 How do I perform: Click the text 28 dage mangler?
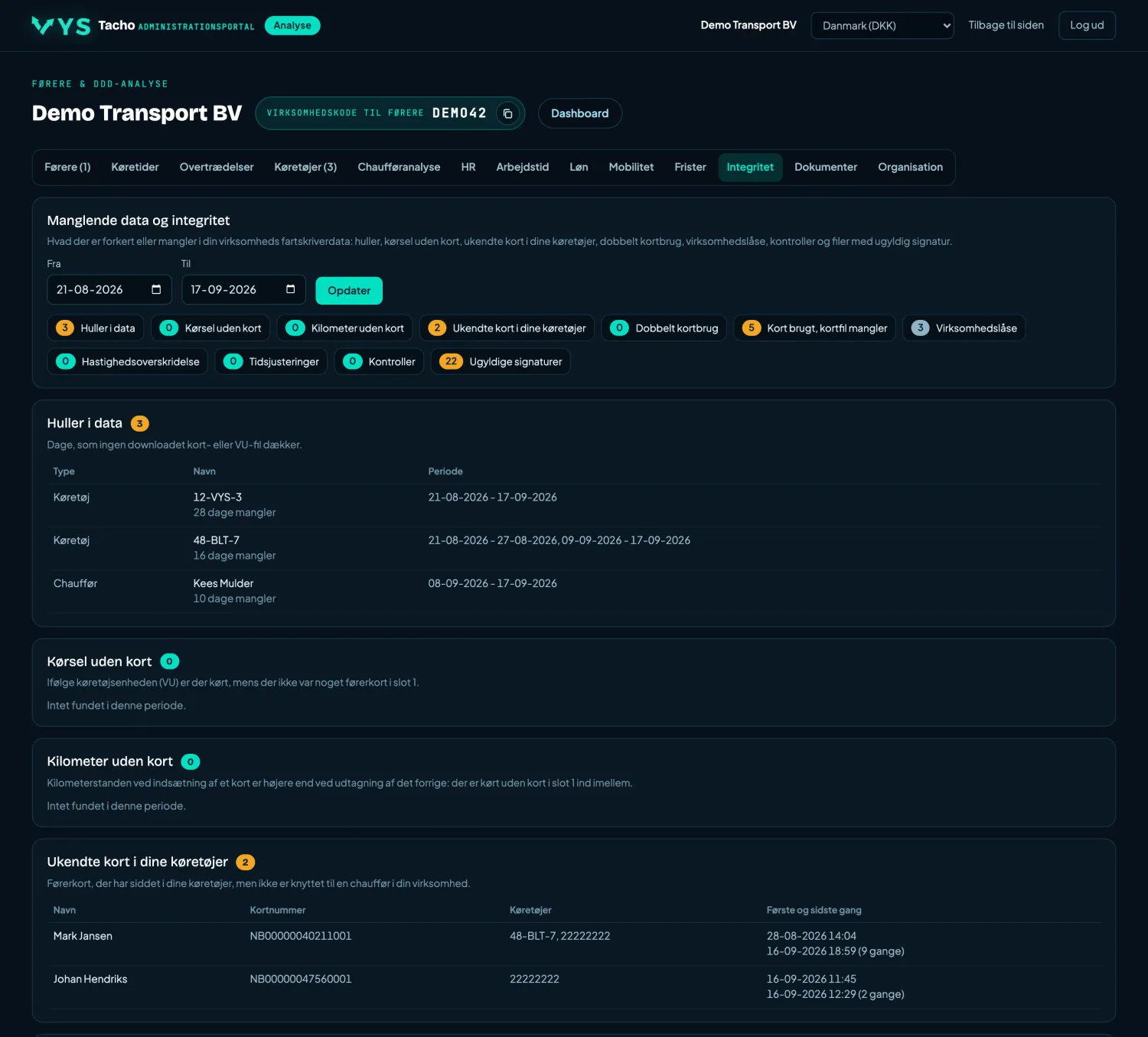pos(234,513)
